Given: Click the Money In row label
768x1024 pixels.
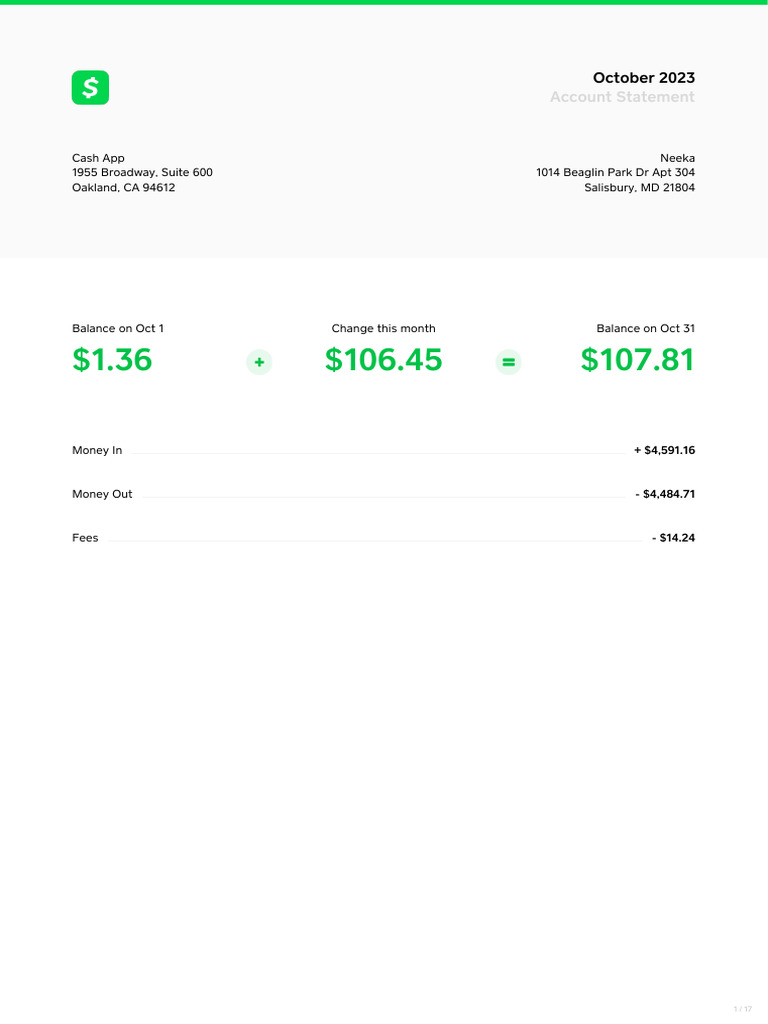Looking at the screenshot, I should coord(97,451).
